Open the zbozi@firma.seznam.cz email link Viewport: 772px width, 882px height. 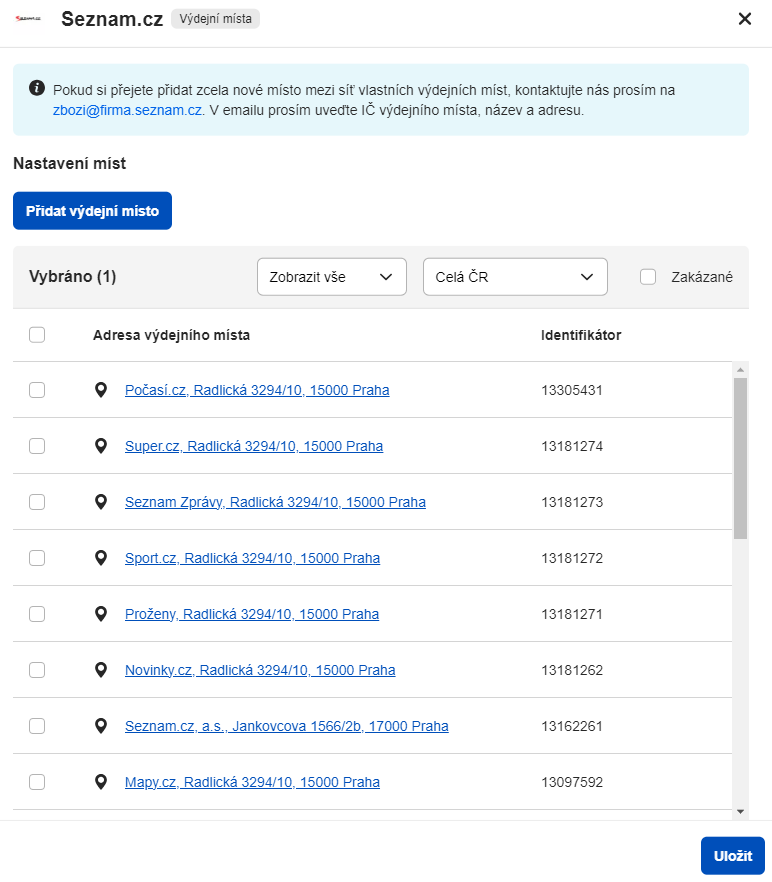(x=128, y=110)
